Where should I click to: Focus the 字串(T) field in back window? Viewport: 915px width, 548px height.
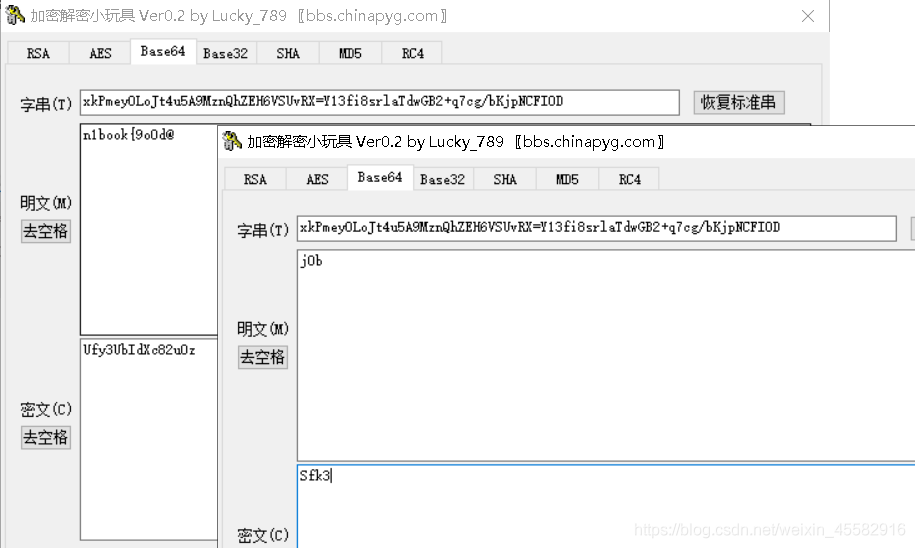380,102
